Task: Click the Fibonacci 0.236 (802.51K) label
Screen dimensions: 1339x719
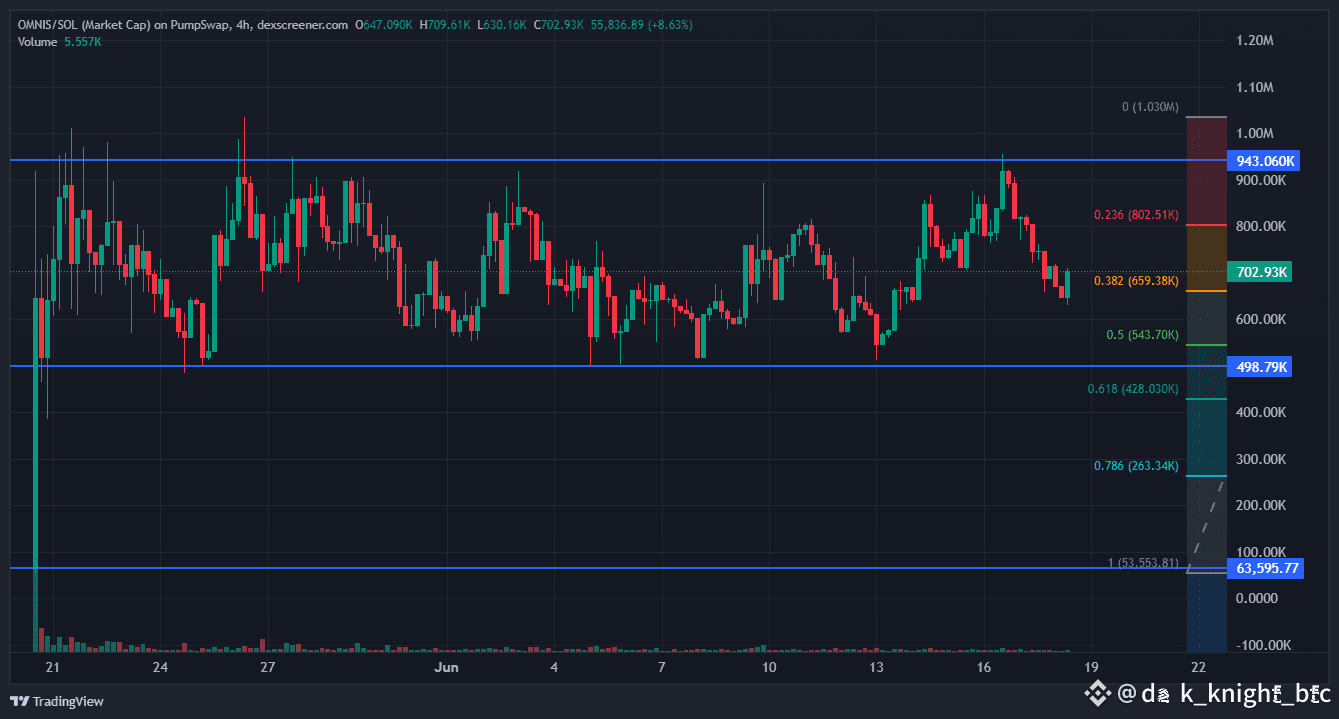Action: click(1136, 215)
